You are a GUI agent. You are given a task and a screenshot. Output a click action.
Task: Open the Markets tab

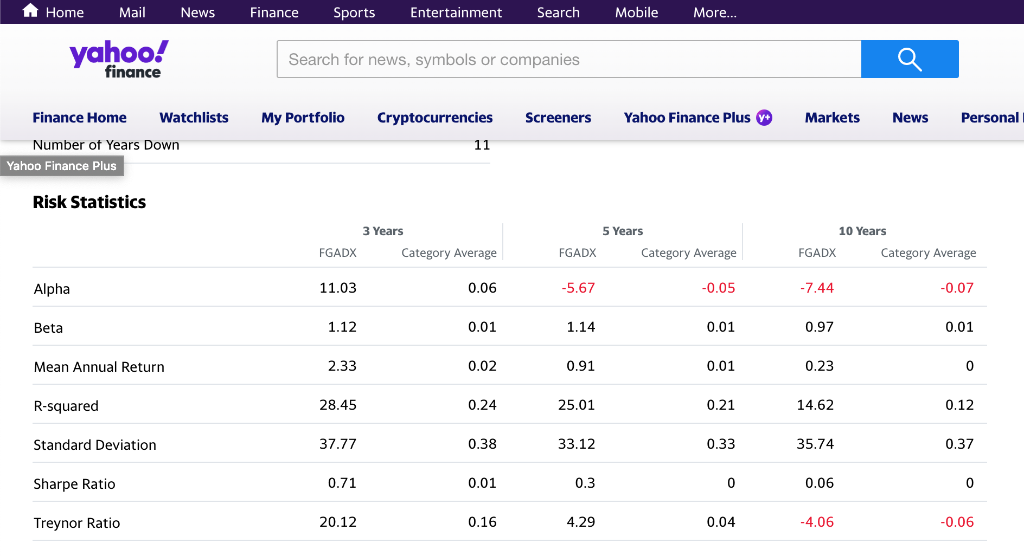click(x=832, y=118)
